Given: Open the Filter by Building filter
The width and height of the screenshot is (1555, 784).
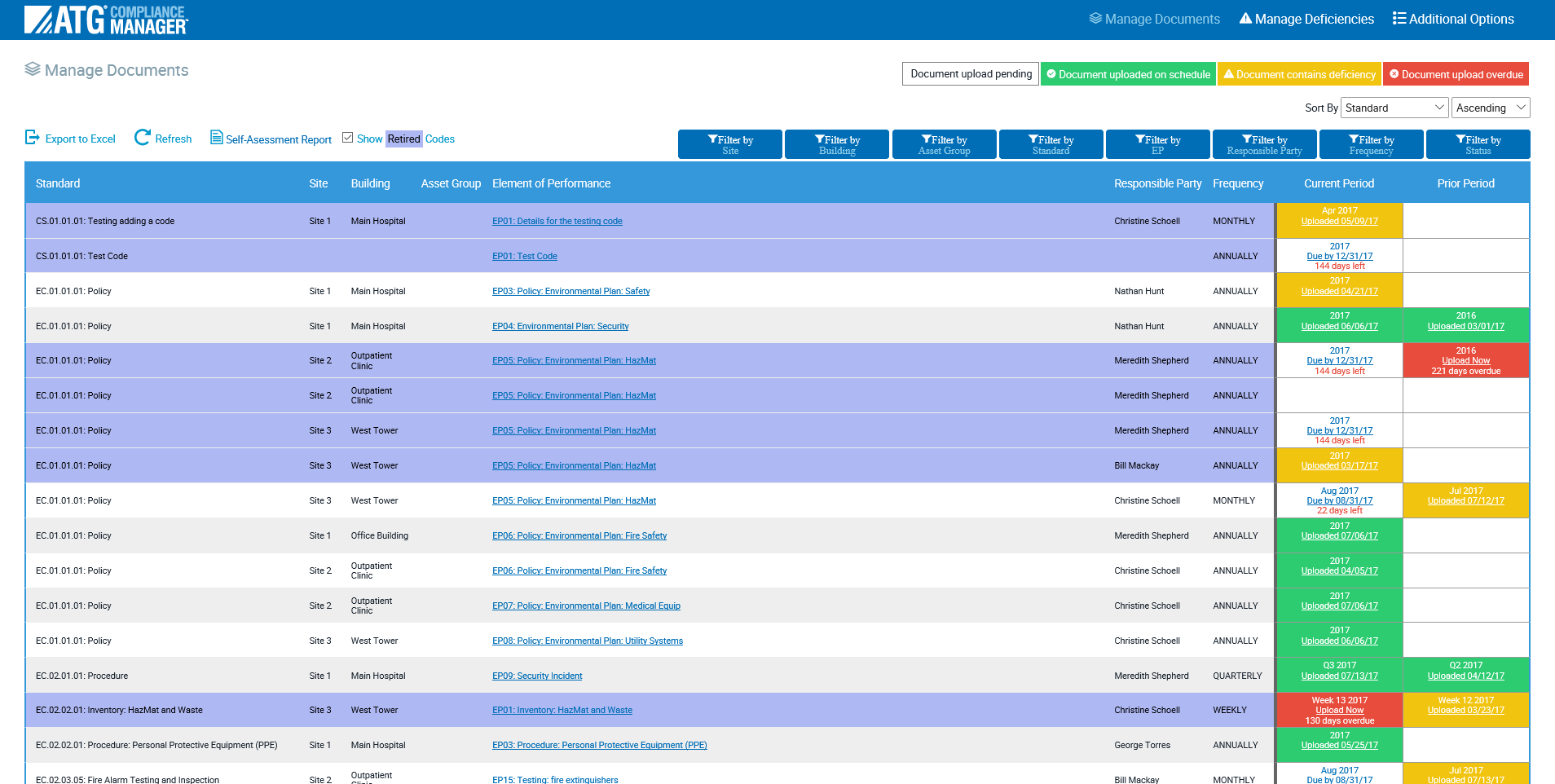Looking at the screenshot, I should (837, 145).
